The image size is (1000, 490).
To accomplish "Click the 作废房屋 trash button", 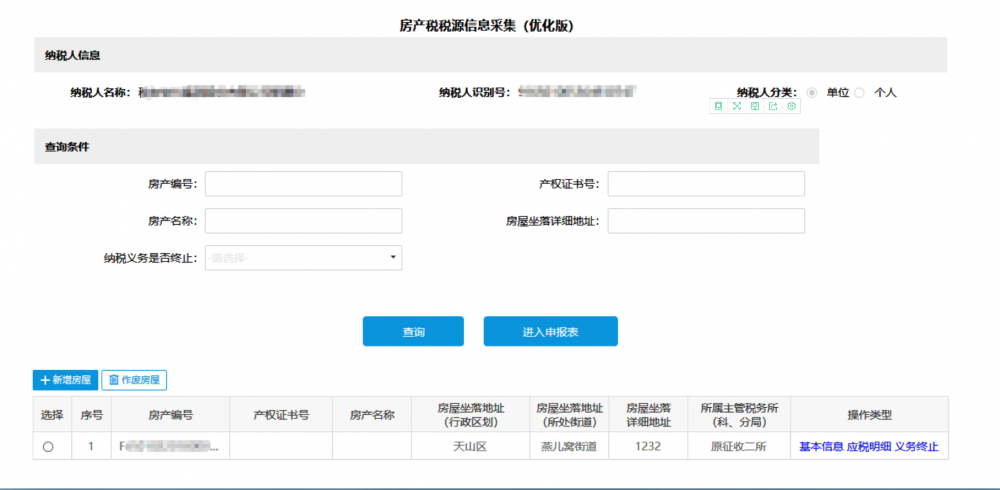I will point(133,380).
